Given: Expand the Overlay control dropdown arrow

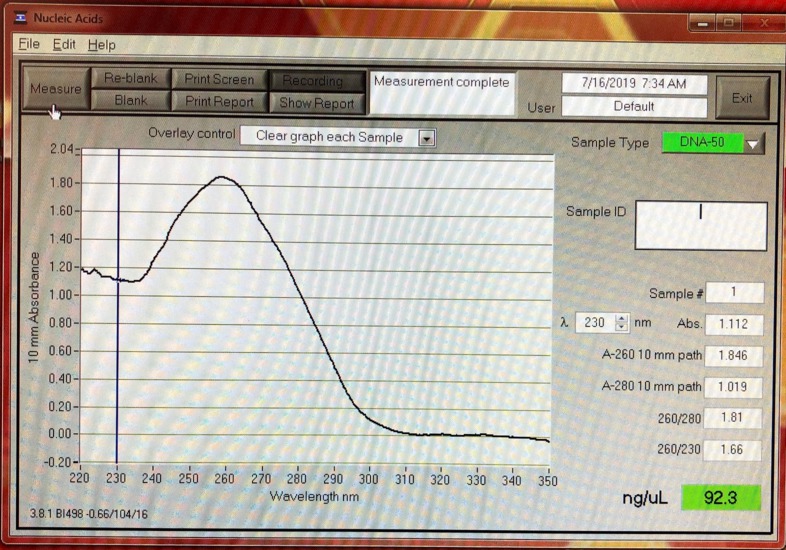Looking at the screenshot, I should [427, 137].
